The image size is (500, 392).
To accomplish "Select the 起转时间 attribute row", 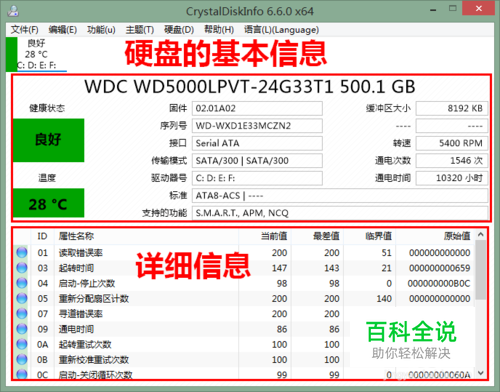I will coord(244,268).
